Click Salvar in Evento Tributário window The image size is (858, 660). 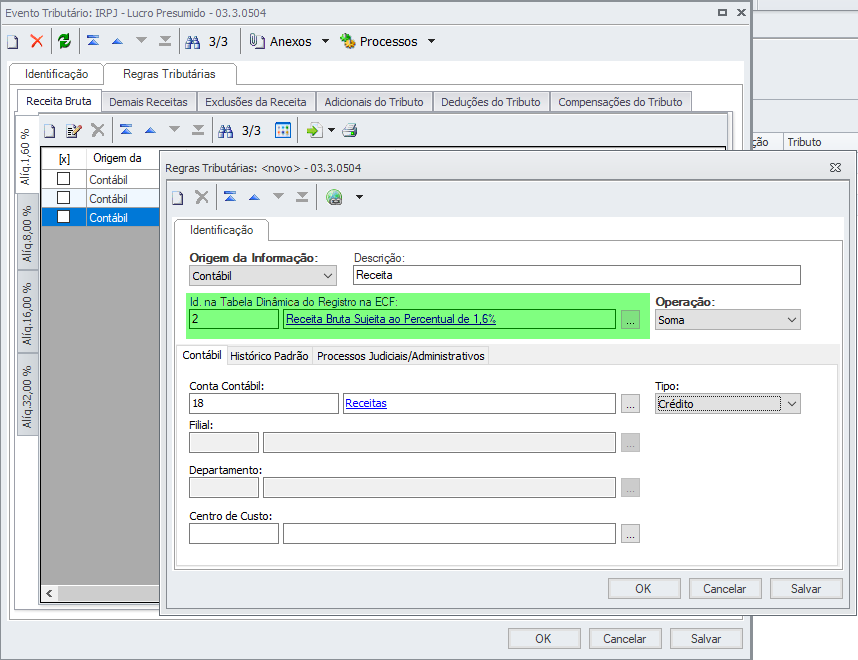[706, 639]
